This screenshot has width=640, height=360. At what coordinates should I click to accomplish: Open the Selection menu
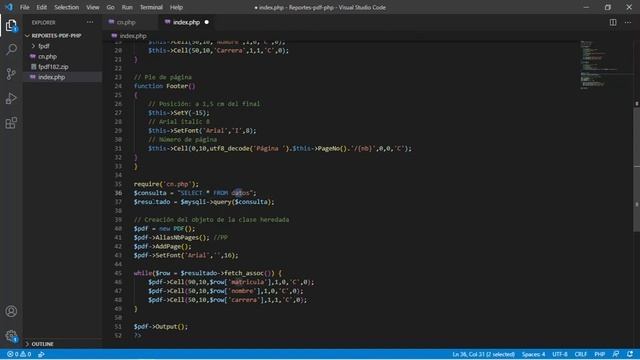point(67,7)
